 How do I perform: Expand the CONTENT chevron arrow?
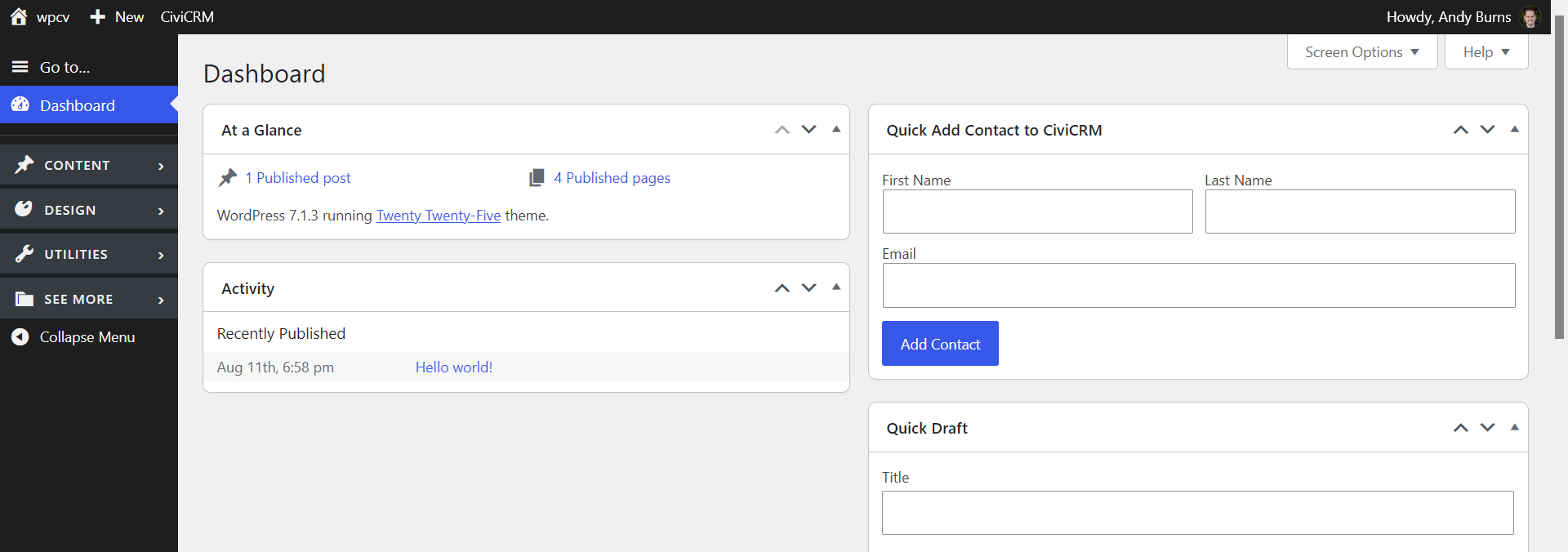[x=161, y=166]
